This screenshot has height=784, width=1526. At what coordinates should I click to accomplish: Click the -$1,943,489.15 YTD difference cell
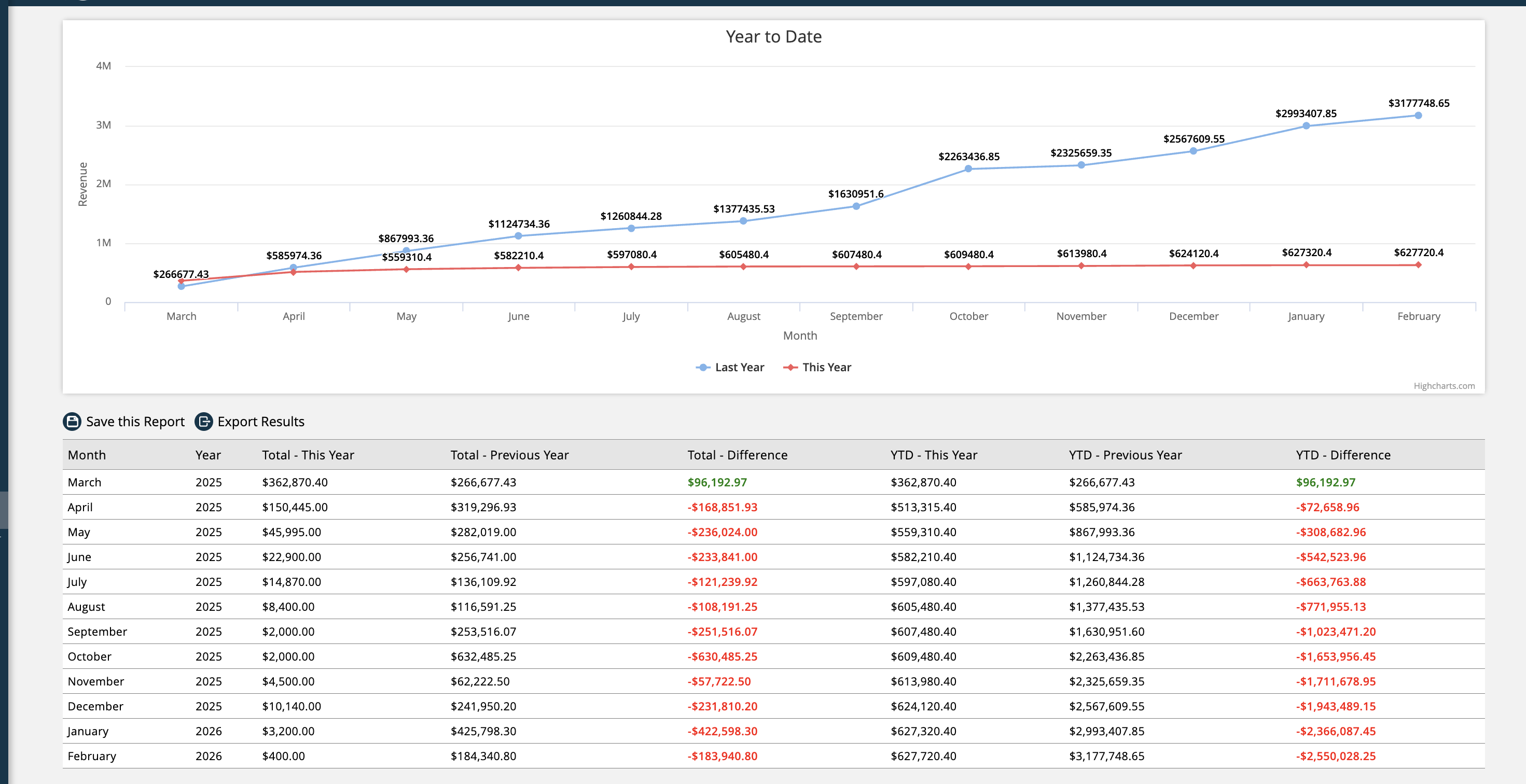1335,706
